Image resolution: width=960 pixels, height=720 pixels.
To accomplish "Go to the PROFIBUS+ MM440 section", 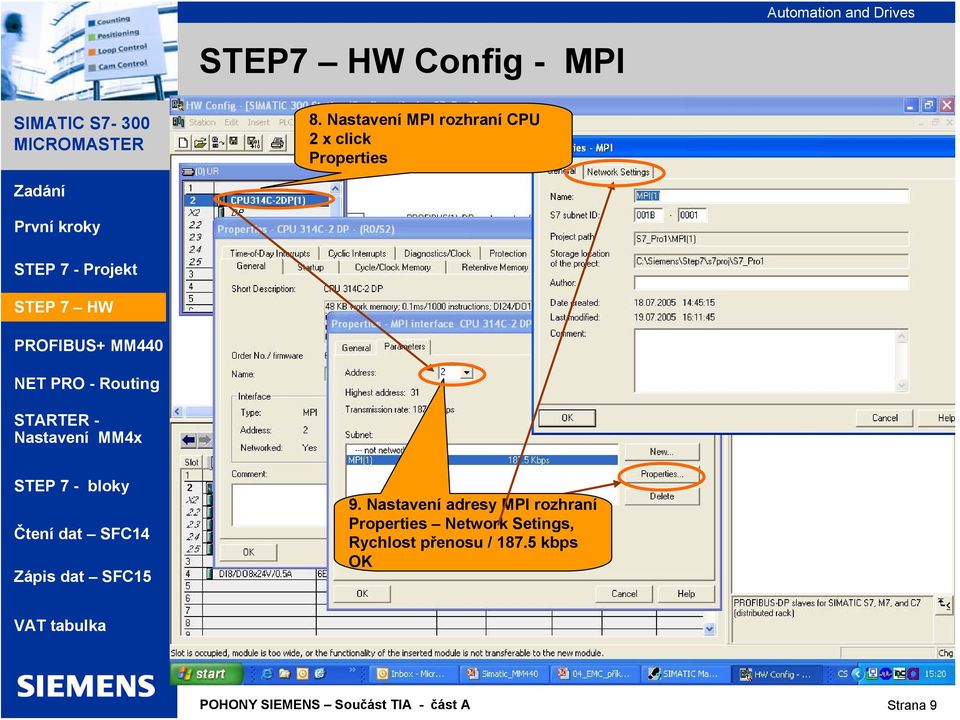I will (x=88, y=345).
